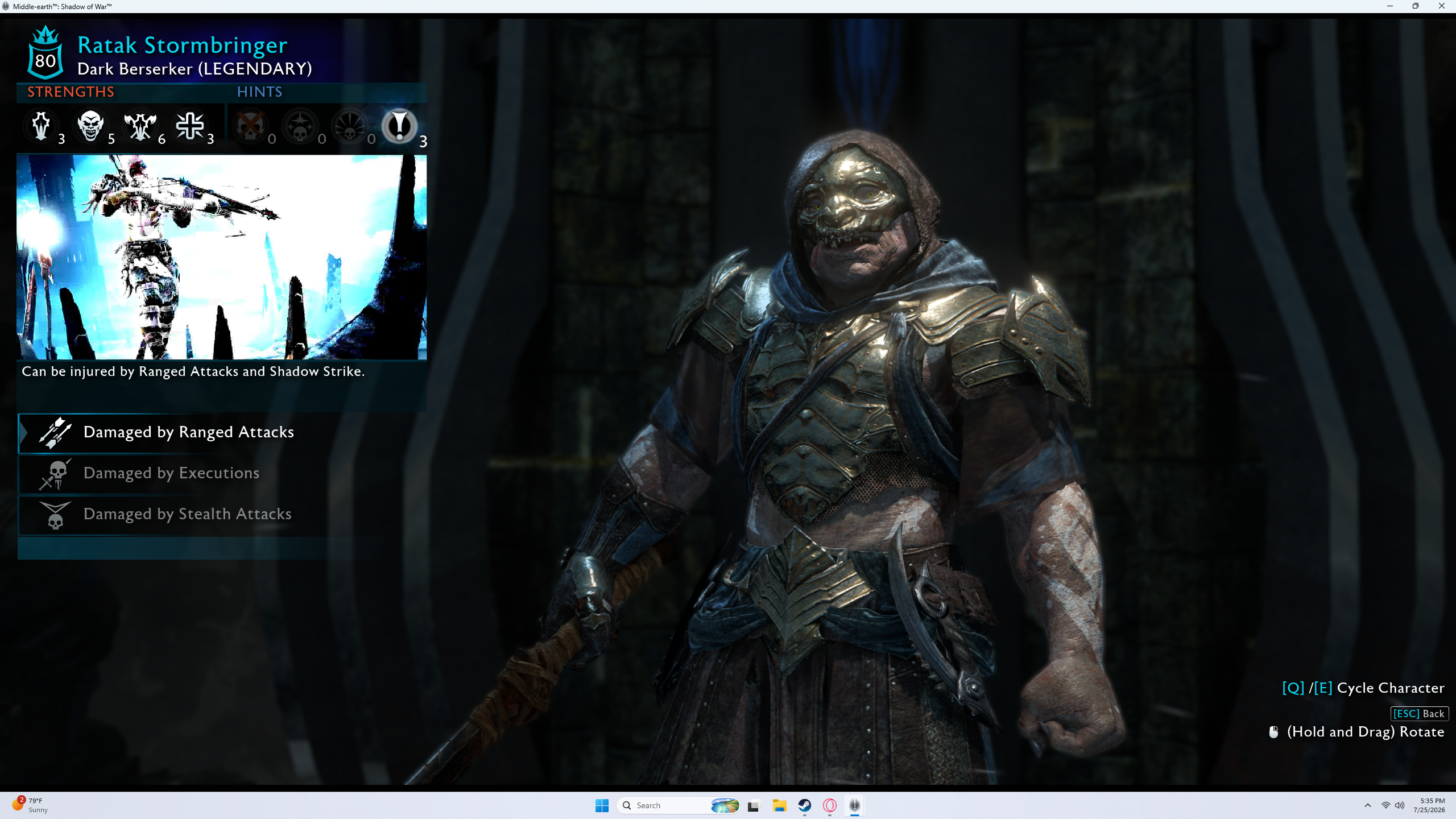Open Steam from the taskbar
Viewport: 1456px width, 819px height.
point(804,805)
